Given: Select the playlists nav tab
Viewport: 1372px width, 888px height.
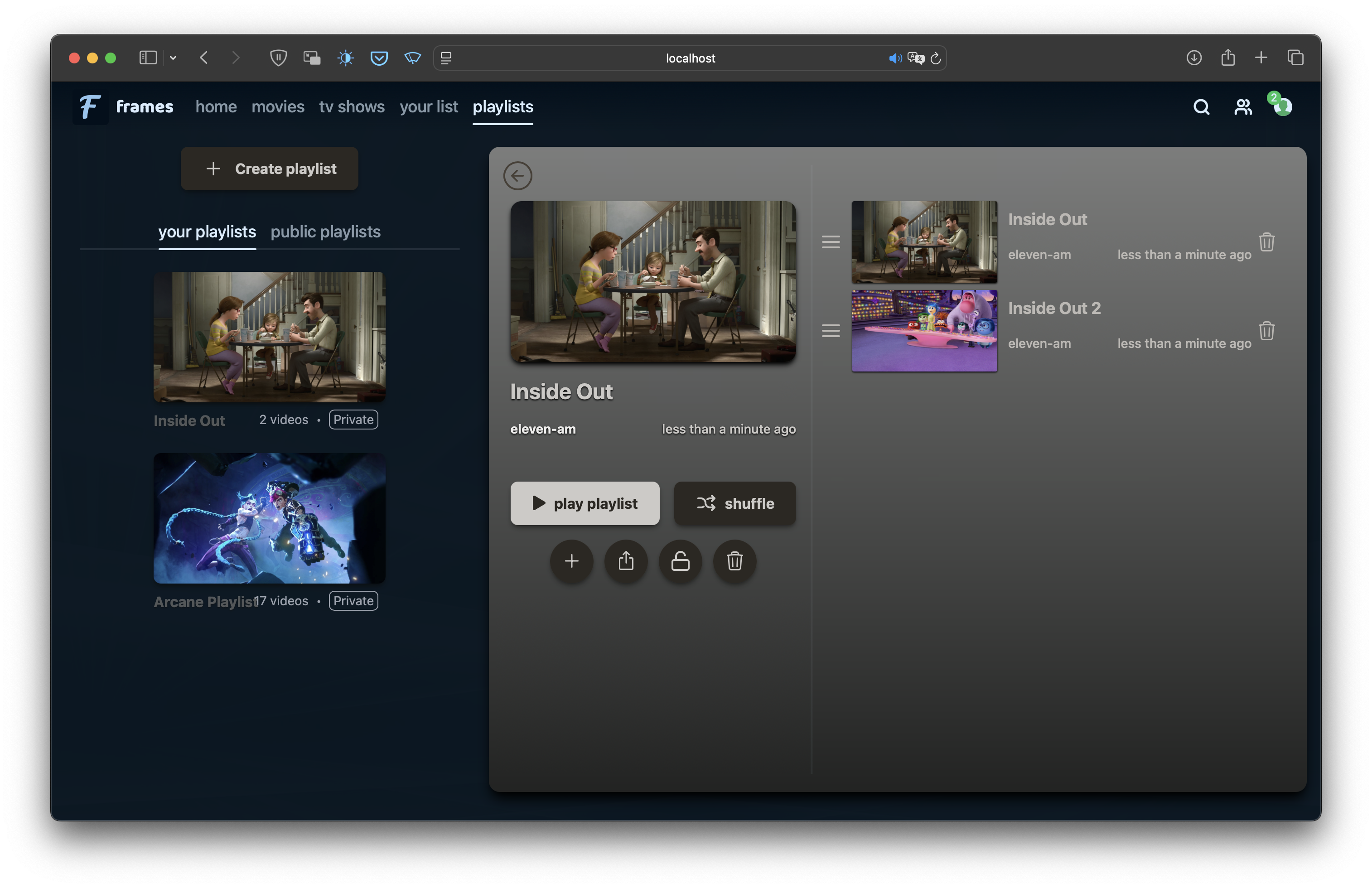Looking at the screenshot, I should 502,107.
